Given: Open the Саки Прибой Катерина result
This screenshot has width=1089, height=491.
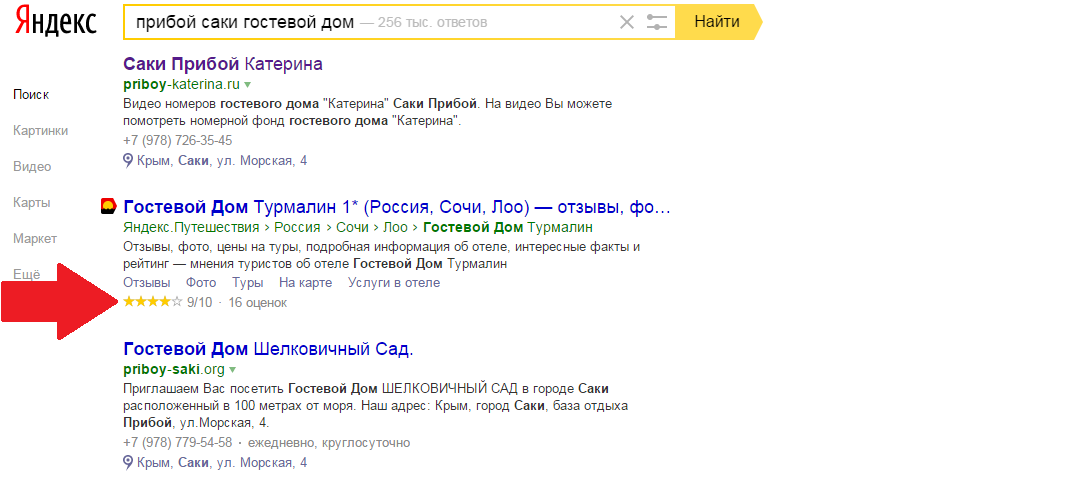Looking at the screenshot, I should tap(223, 65).
